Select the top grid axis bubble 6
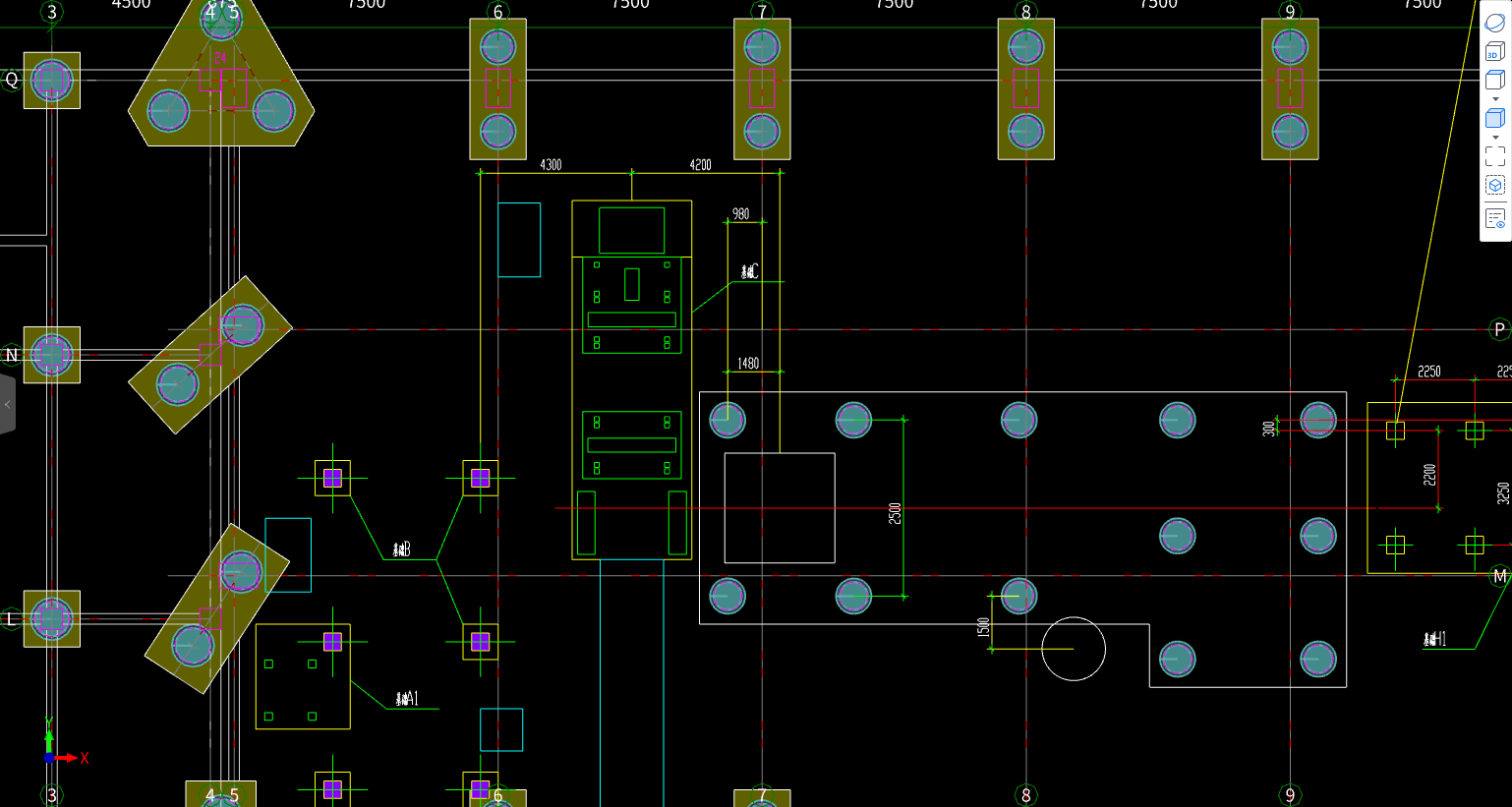The width and height of the screenshot is (1512, 807). pyautogui.click(x=498, y=12)
